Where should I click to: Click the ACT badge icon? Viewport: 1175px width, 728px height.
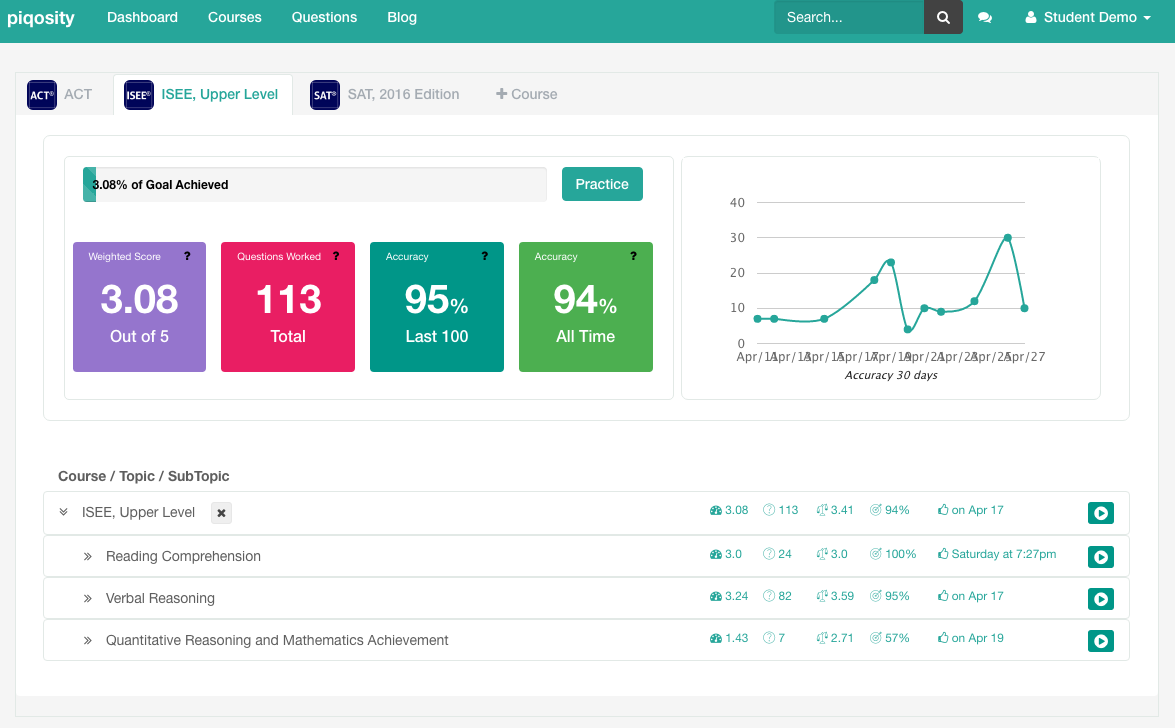pyautogui.click(x=42, y=95)
